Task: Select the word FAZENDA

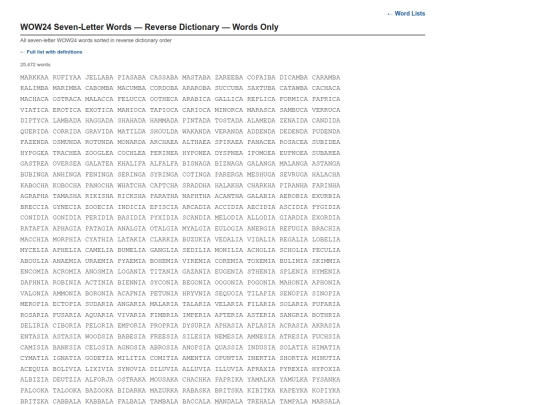Action: [34, 142]
